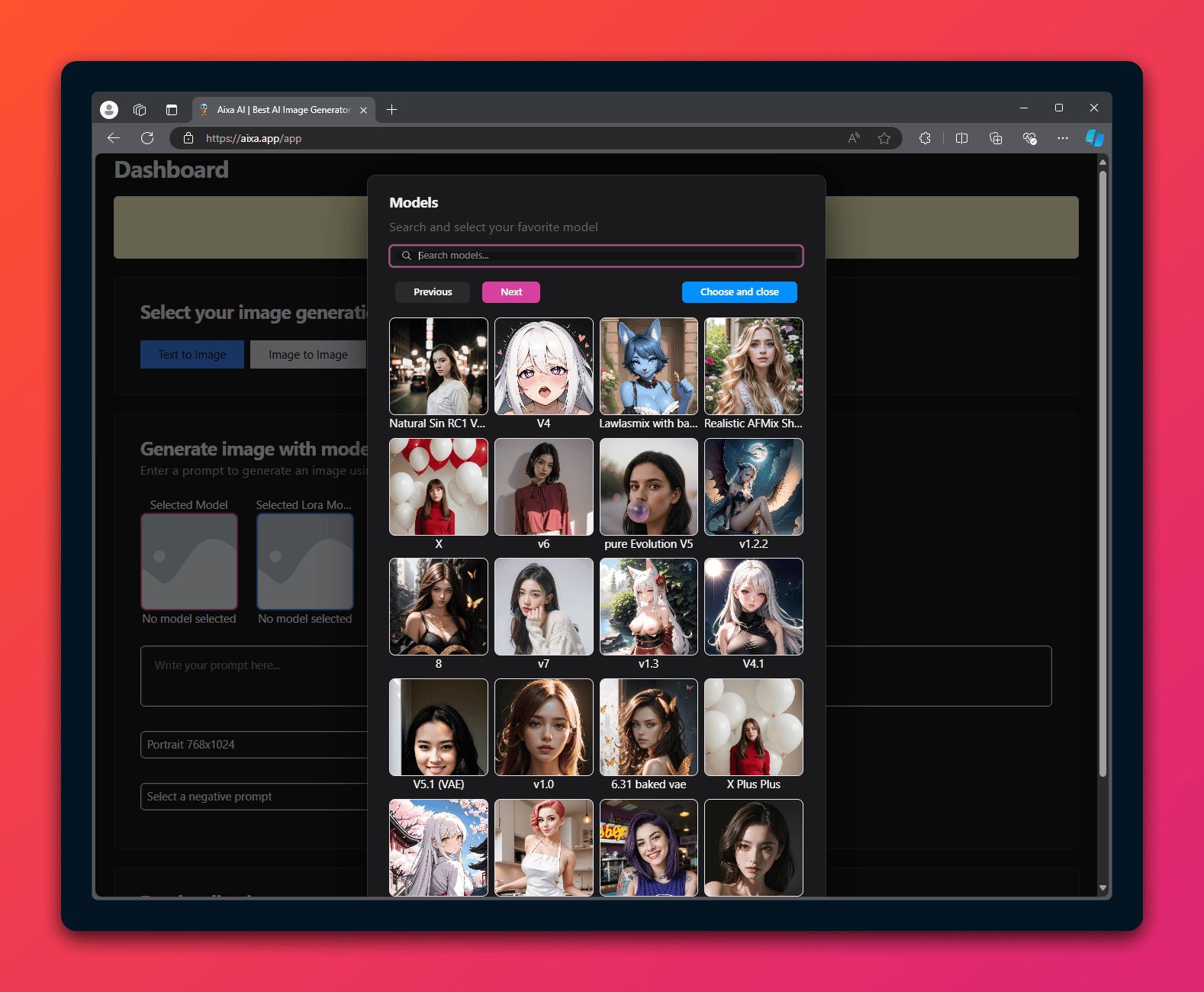Select the V4.1 model thumbnail

click(754, 607)
